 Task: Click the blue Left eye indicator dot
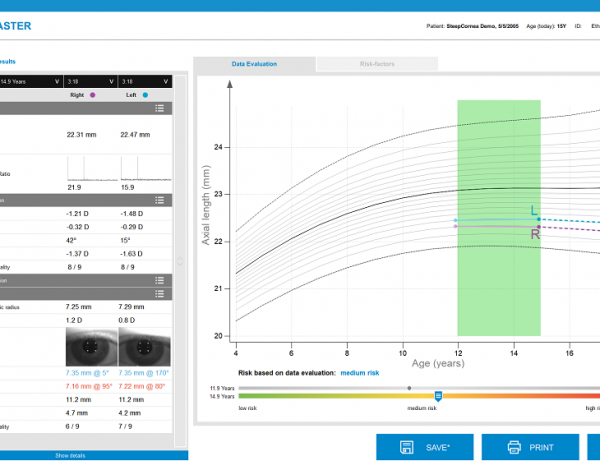[x=145, y=95]
